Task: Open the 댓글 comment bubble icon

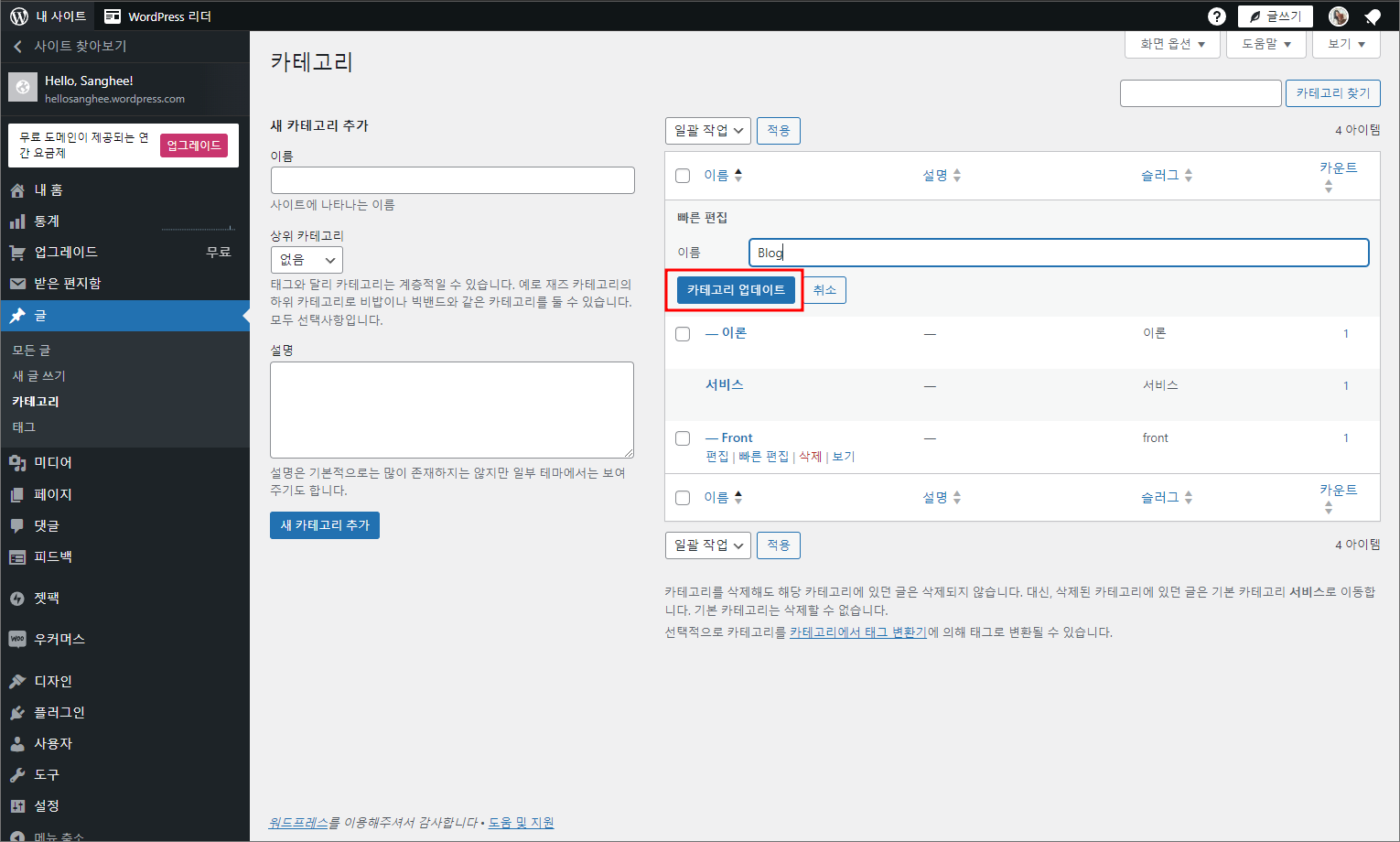Action: (17, 525)
